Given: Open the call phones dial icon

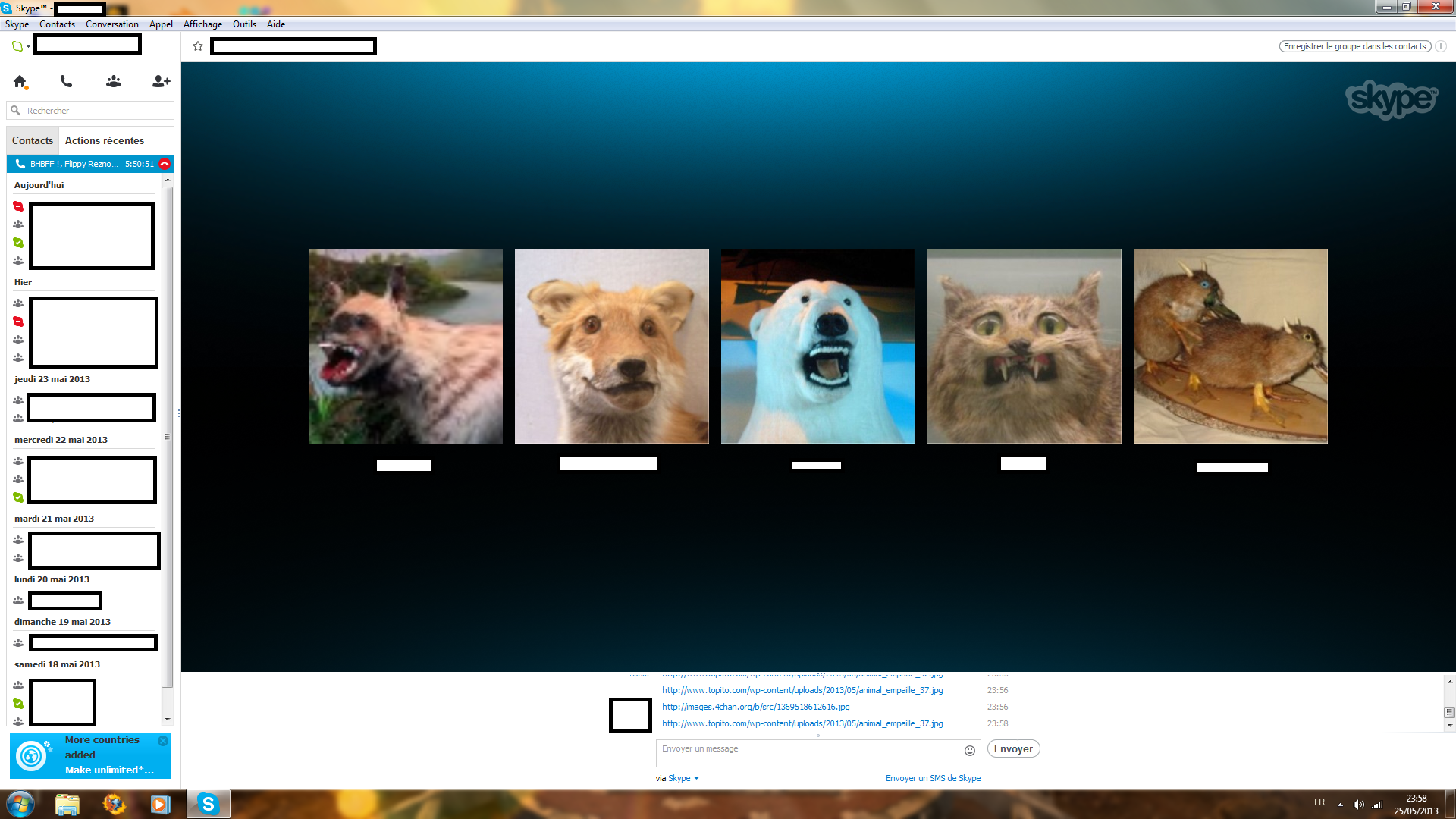Looking at the screenshot, I should [66, 81].
